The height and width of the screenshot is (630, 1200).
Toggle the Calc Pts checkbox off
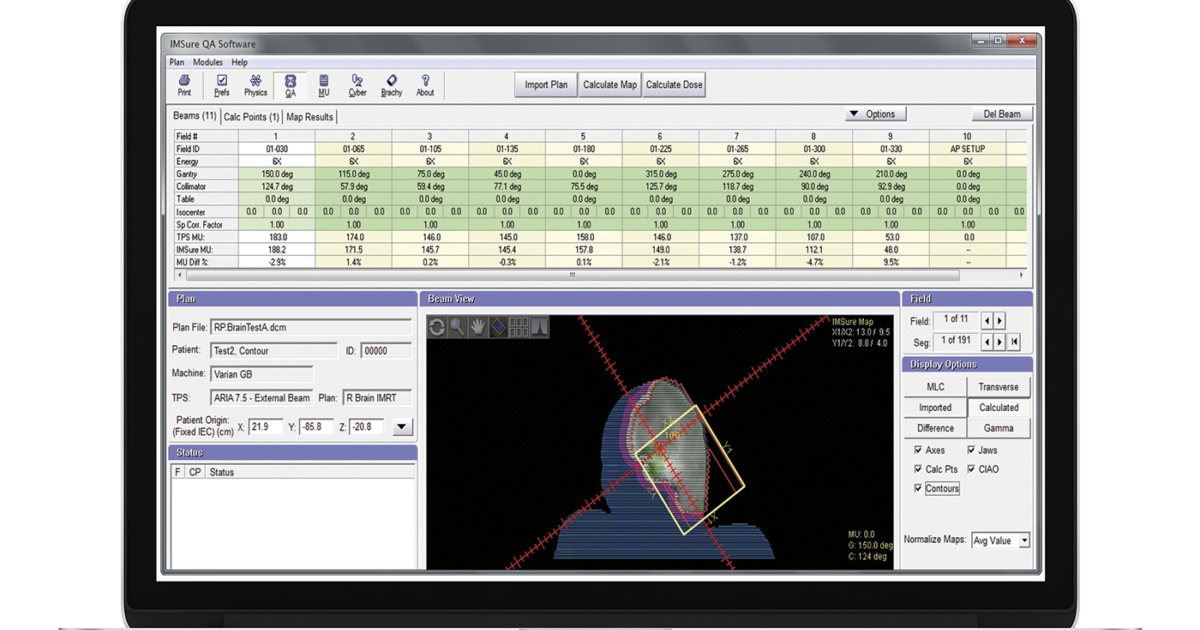click(918, 469)
